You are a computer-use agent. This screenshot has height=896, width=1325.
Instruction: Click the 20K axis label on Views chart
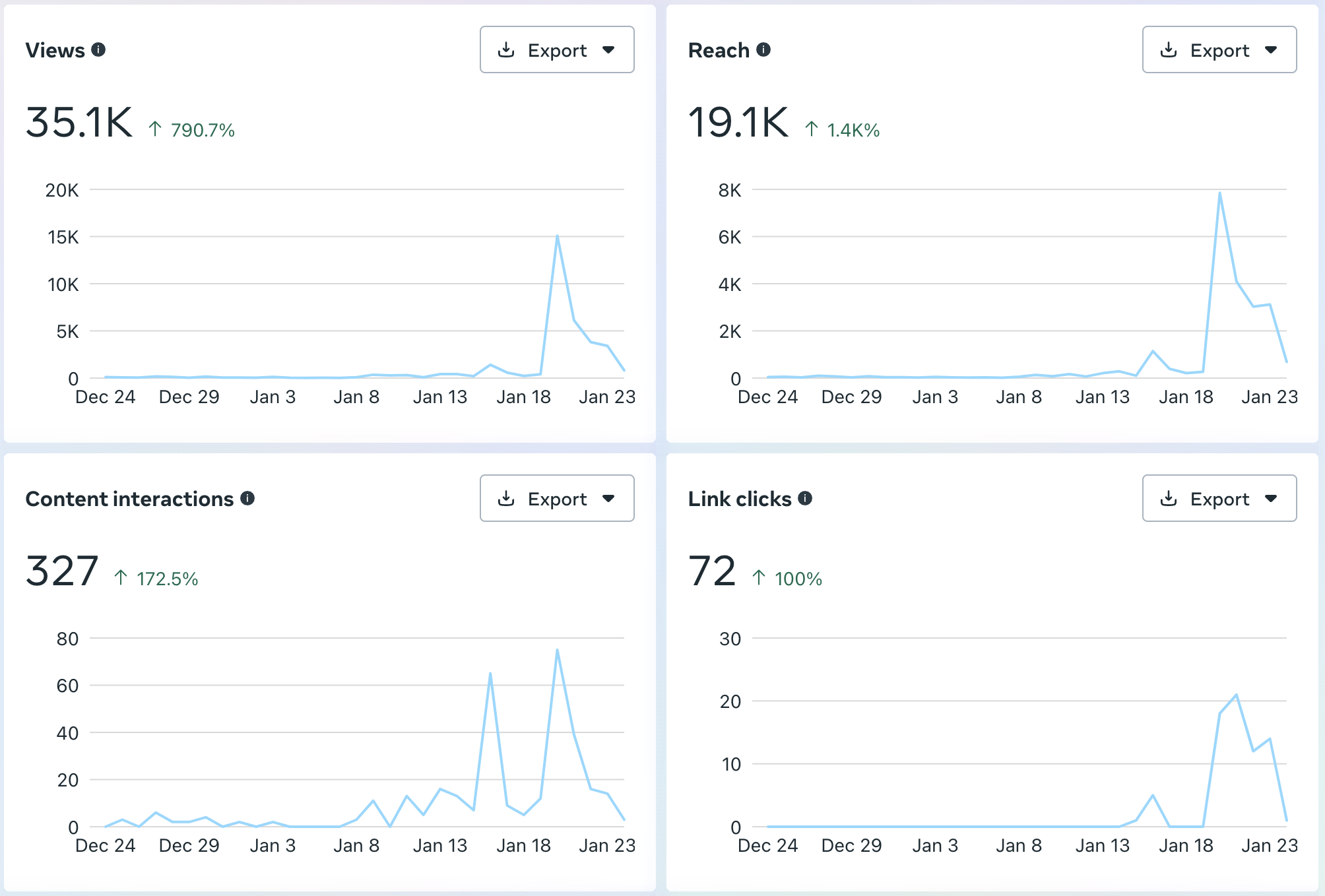[x=62, y=191]
